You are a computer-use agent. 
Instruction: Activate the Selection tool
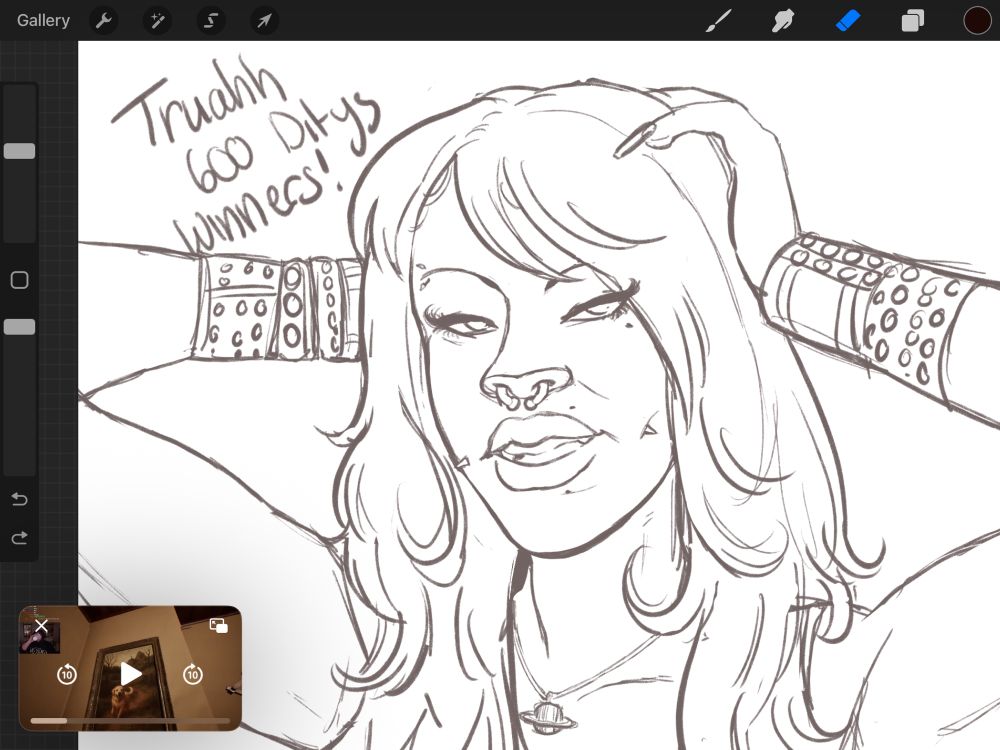point(210,20)
